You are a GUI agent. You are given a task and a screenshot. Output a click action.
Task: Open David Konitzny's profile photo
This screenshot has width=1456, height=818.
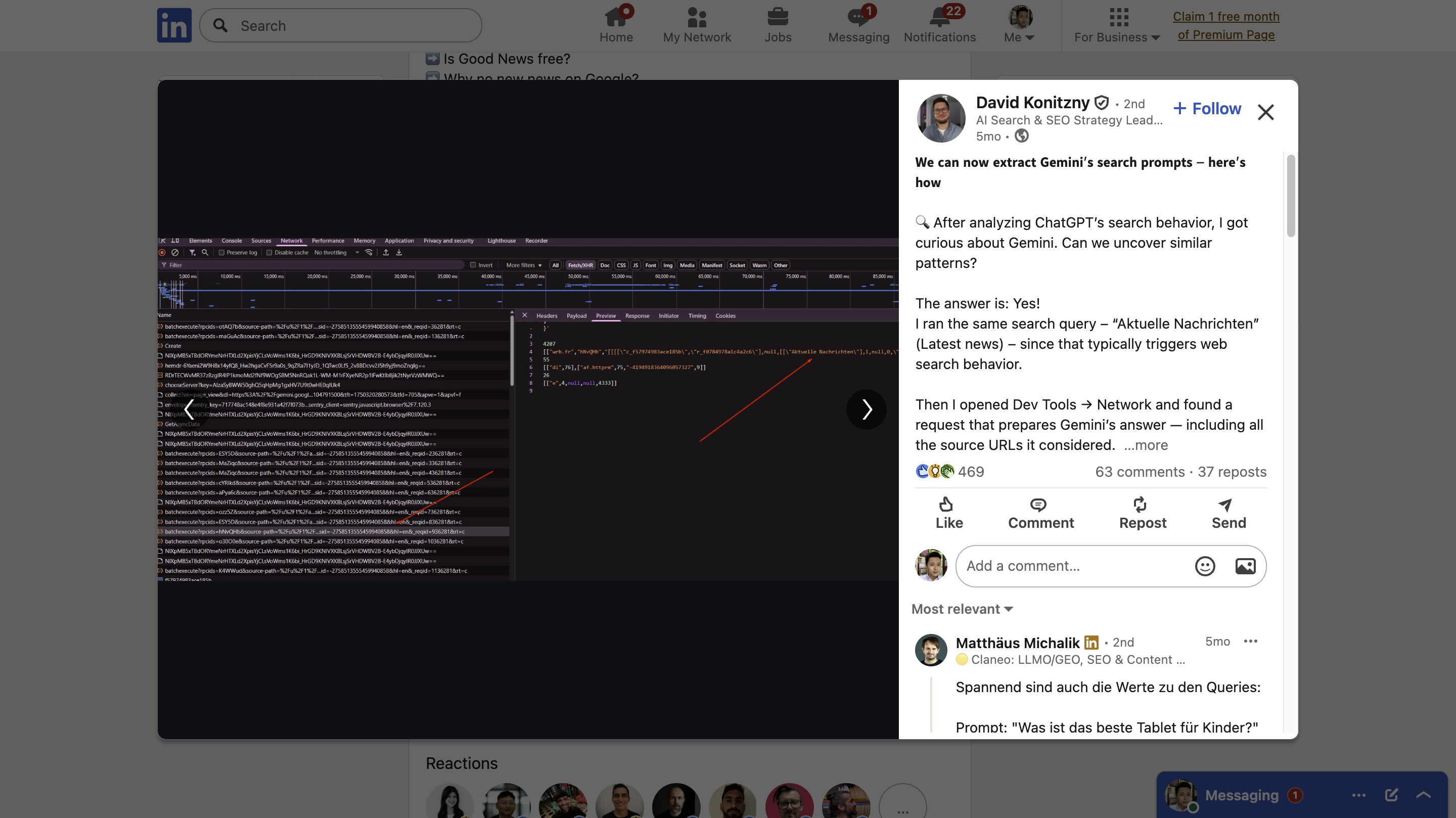tap(940, 118)
